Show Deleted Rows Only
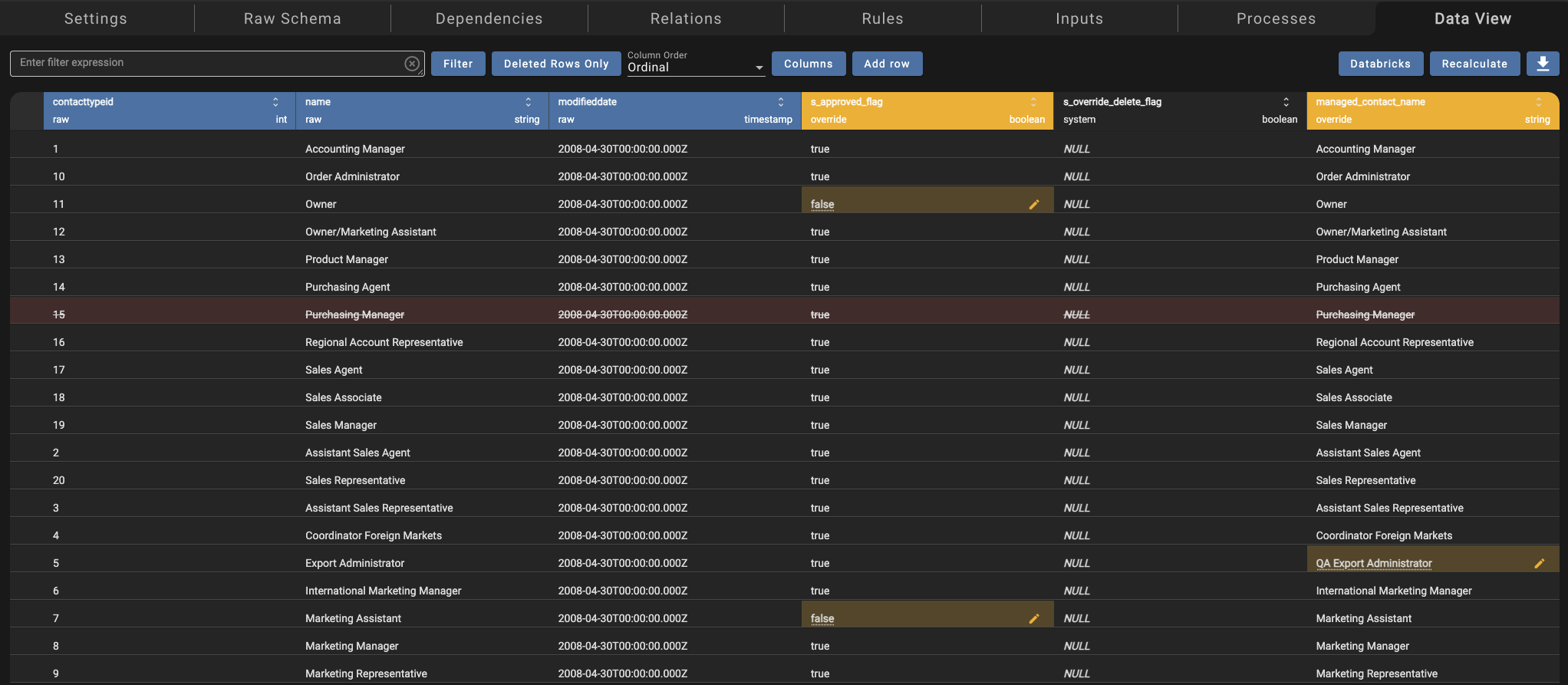 point(556,64)
